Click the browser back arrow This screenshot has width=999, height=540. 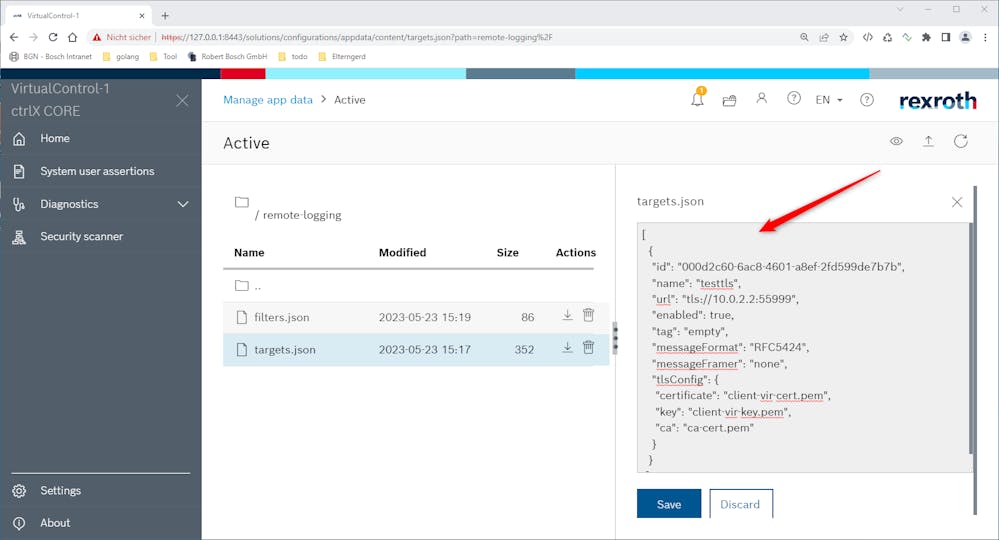(x=14, y=37)
